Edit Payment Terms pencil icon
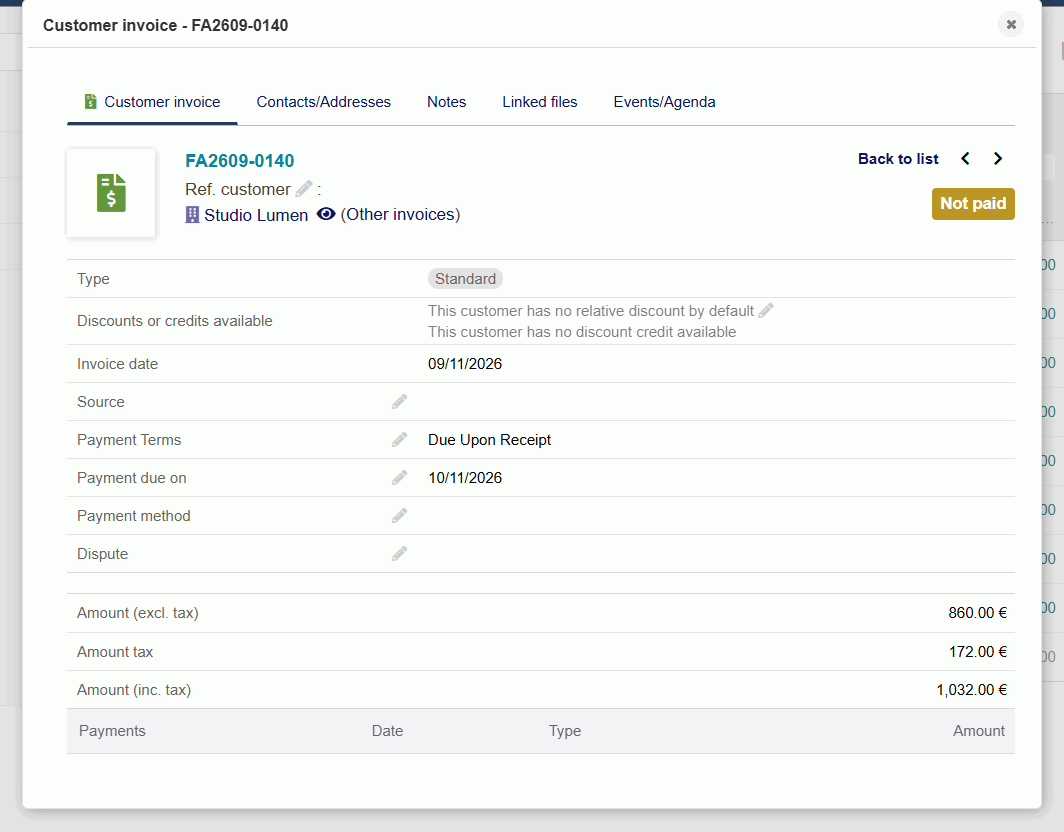The width and height of the screenshot is (1064, 832). tap(400, 440)
